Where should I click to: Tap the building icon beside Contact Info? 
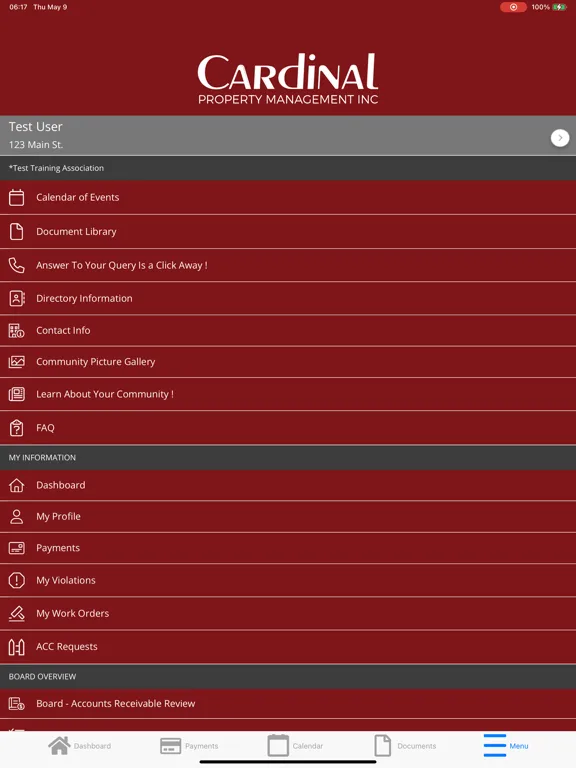tap(16, 331)
